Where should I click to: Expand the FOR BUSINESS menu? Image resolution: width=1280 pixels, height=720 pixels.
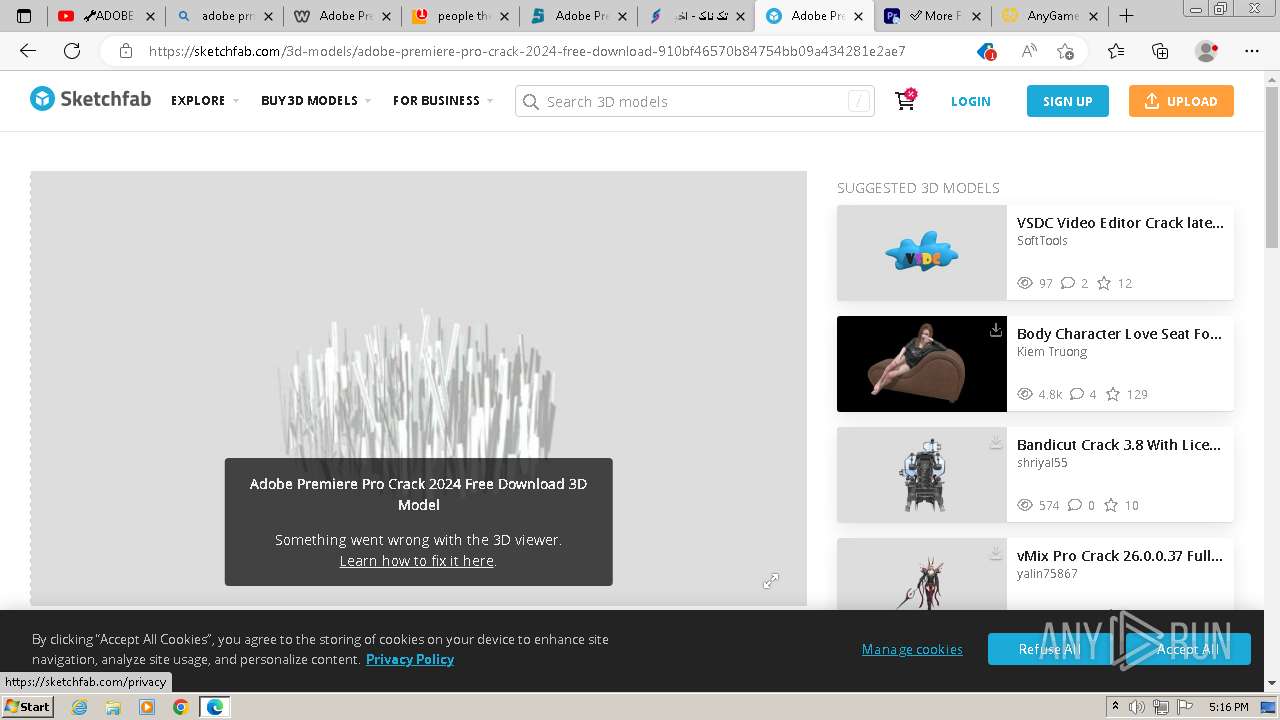click(x=443, y=101)
